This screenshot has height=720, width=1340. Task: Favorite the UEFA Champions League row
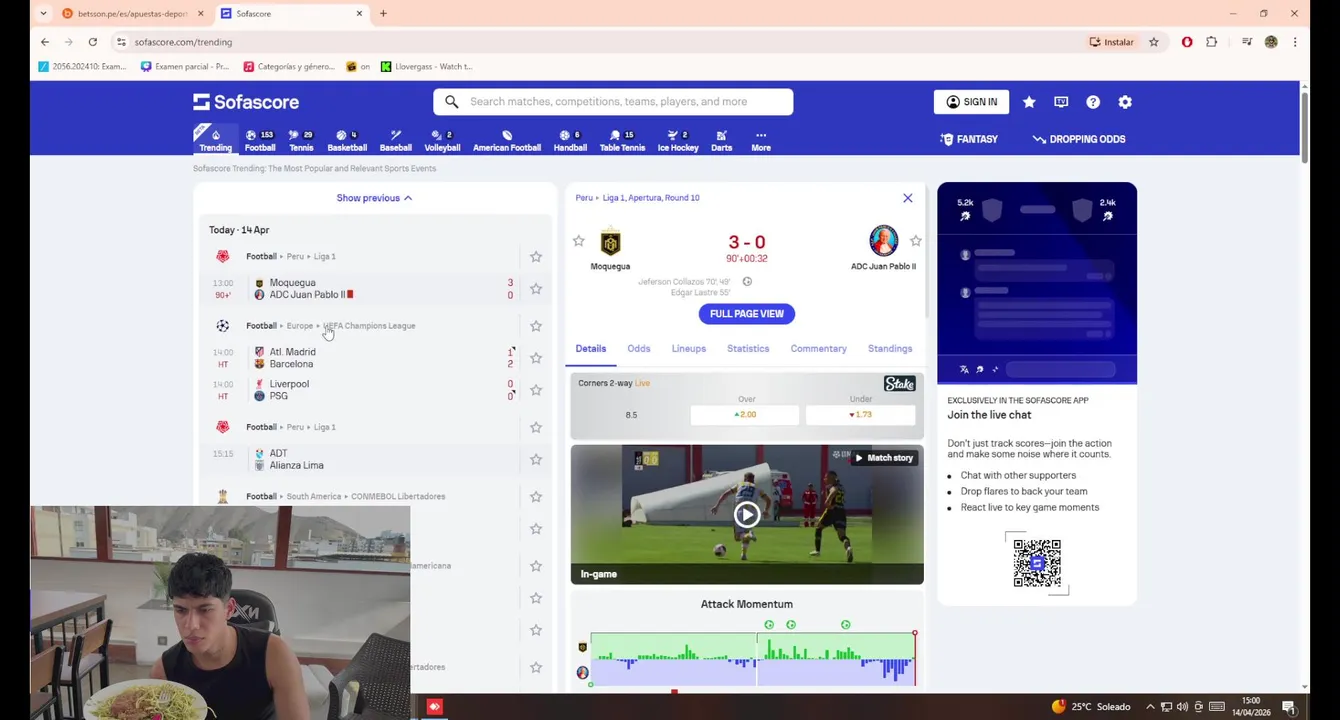[x=536, y=326]
